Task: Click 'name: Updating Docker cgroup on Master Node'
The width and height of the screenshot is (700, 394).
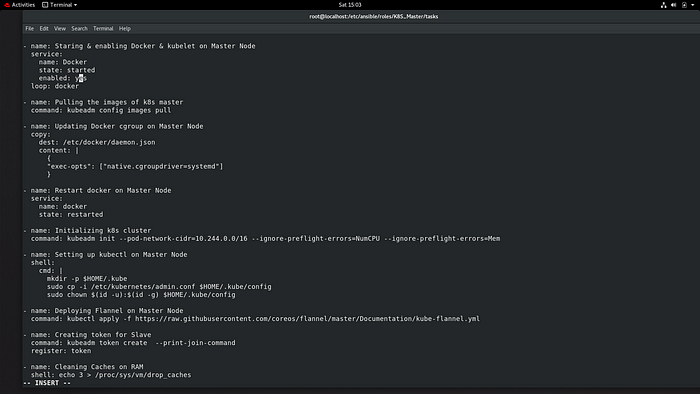Action: click(x=117, y=126)
